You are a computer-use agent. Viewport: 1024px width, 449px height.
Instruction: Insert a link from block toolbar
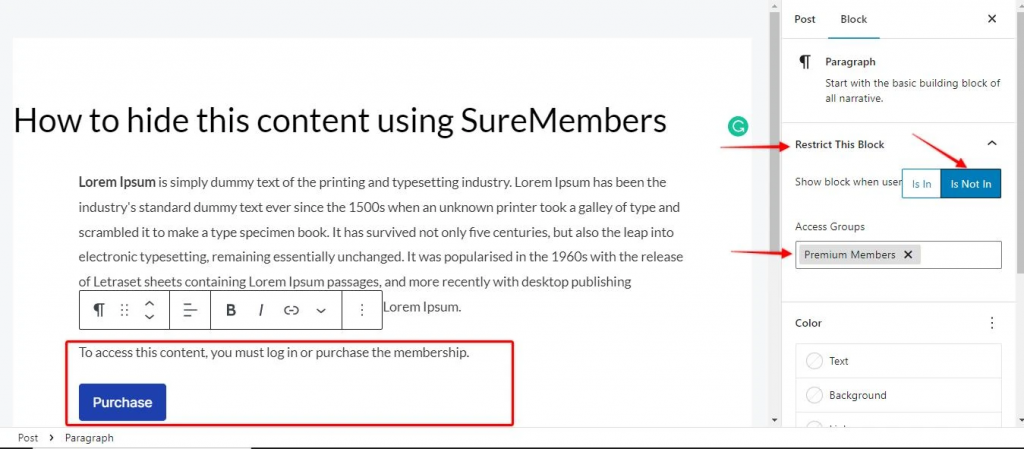291,310
